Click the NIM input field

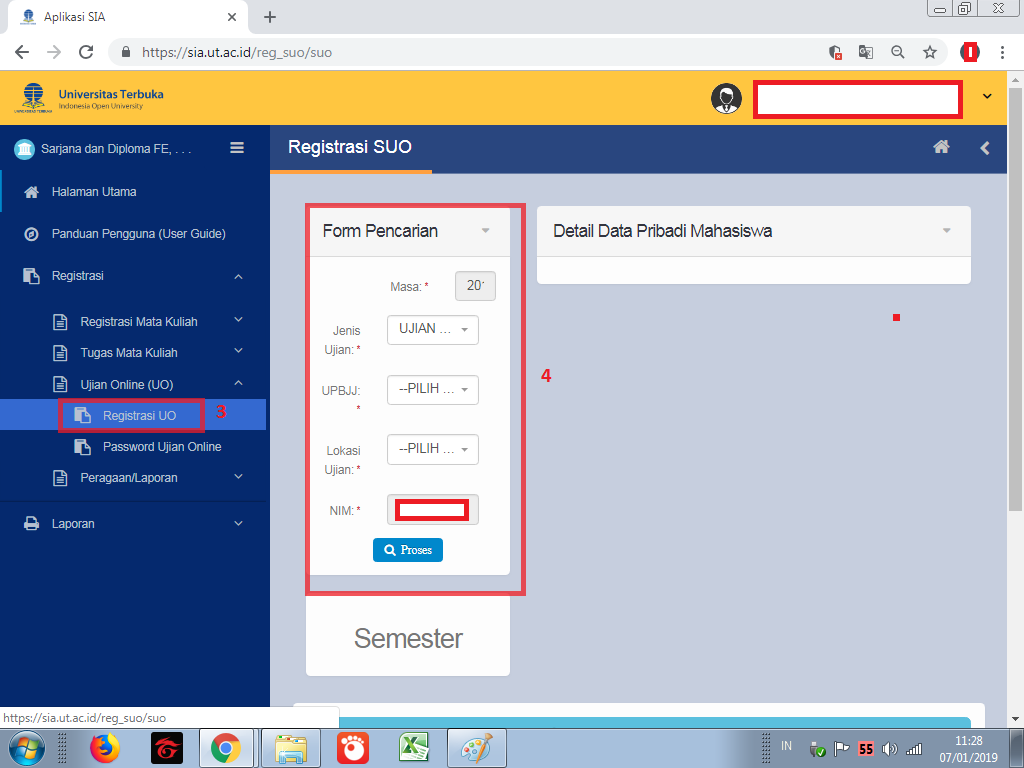(x=432, y=509)
